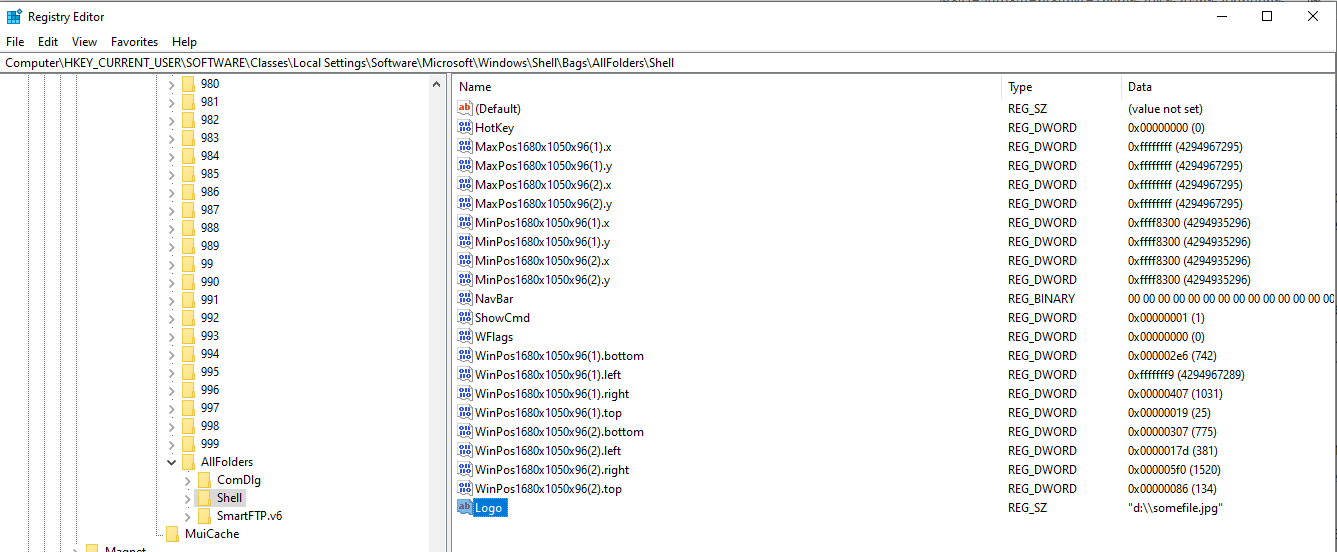Click icon of MinPos1680x1050x96(2).y value

[465, 279]
